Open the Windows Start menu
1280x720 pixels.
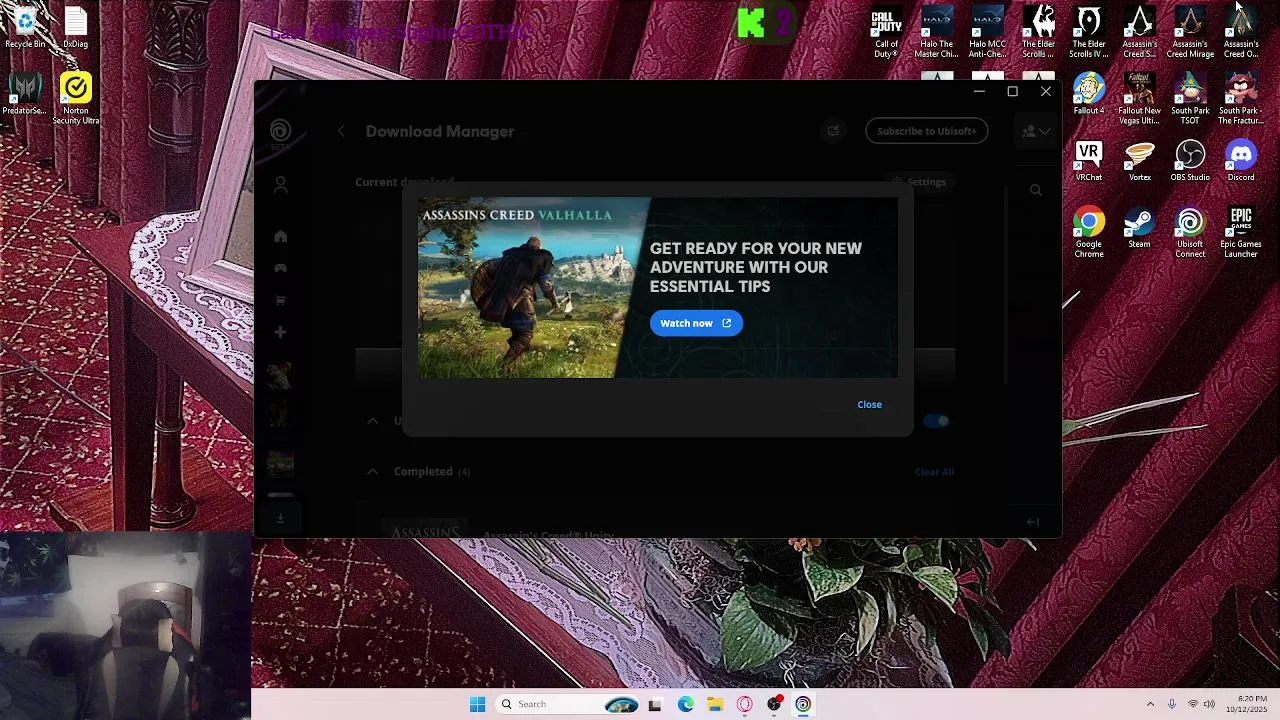point(477,704)
